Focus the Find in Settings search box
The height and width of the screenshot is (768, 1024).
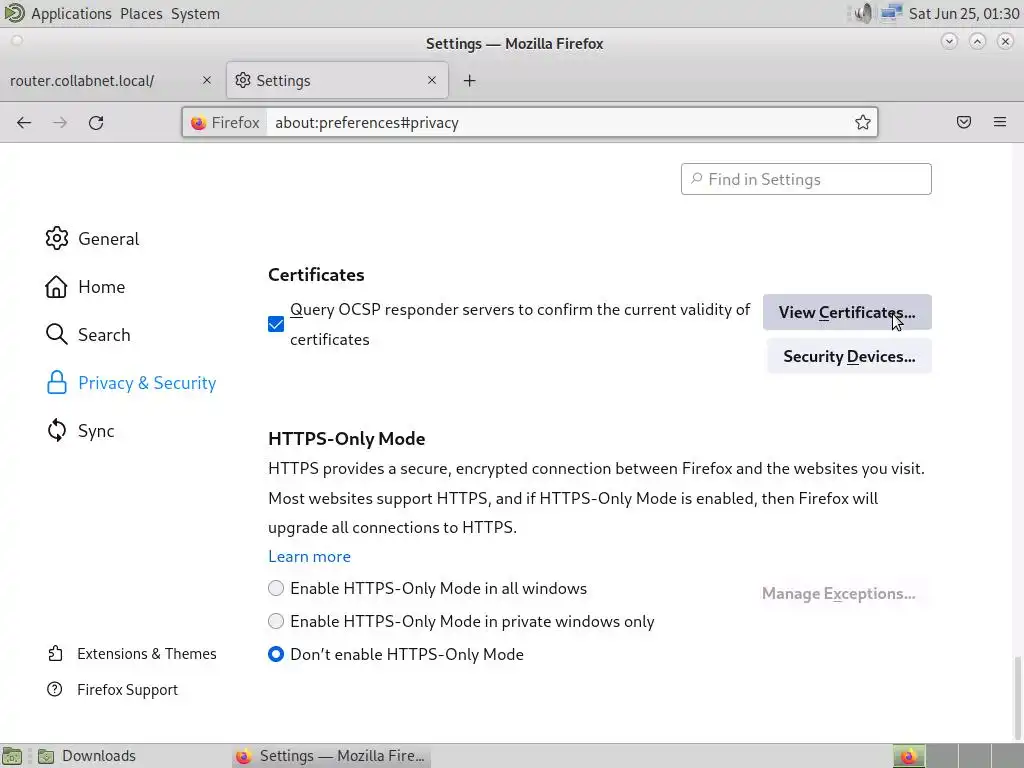coord(806,179)
